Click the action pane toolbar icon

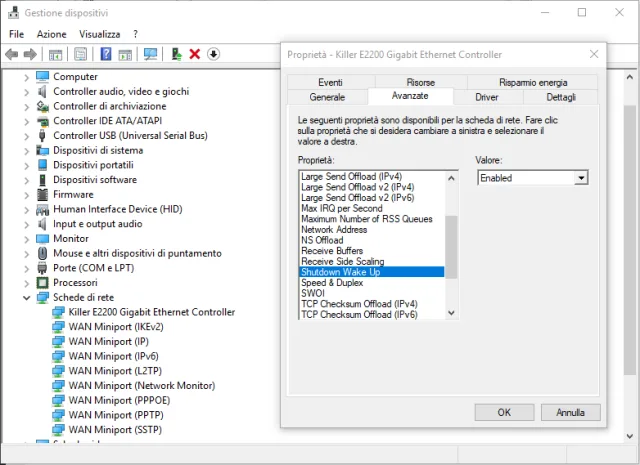click(x=125, y=54)
